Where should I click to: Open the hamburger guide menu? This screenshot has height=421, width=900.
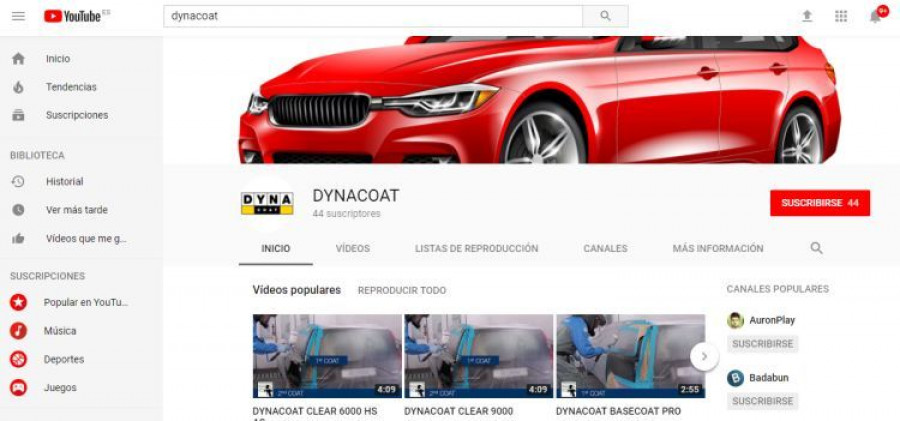[x=18, y=16]
